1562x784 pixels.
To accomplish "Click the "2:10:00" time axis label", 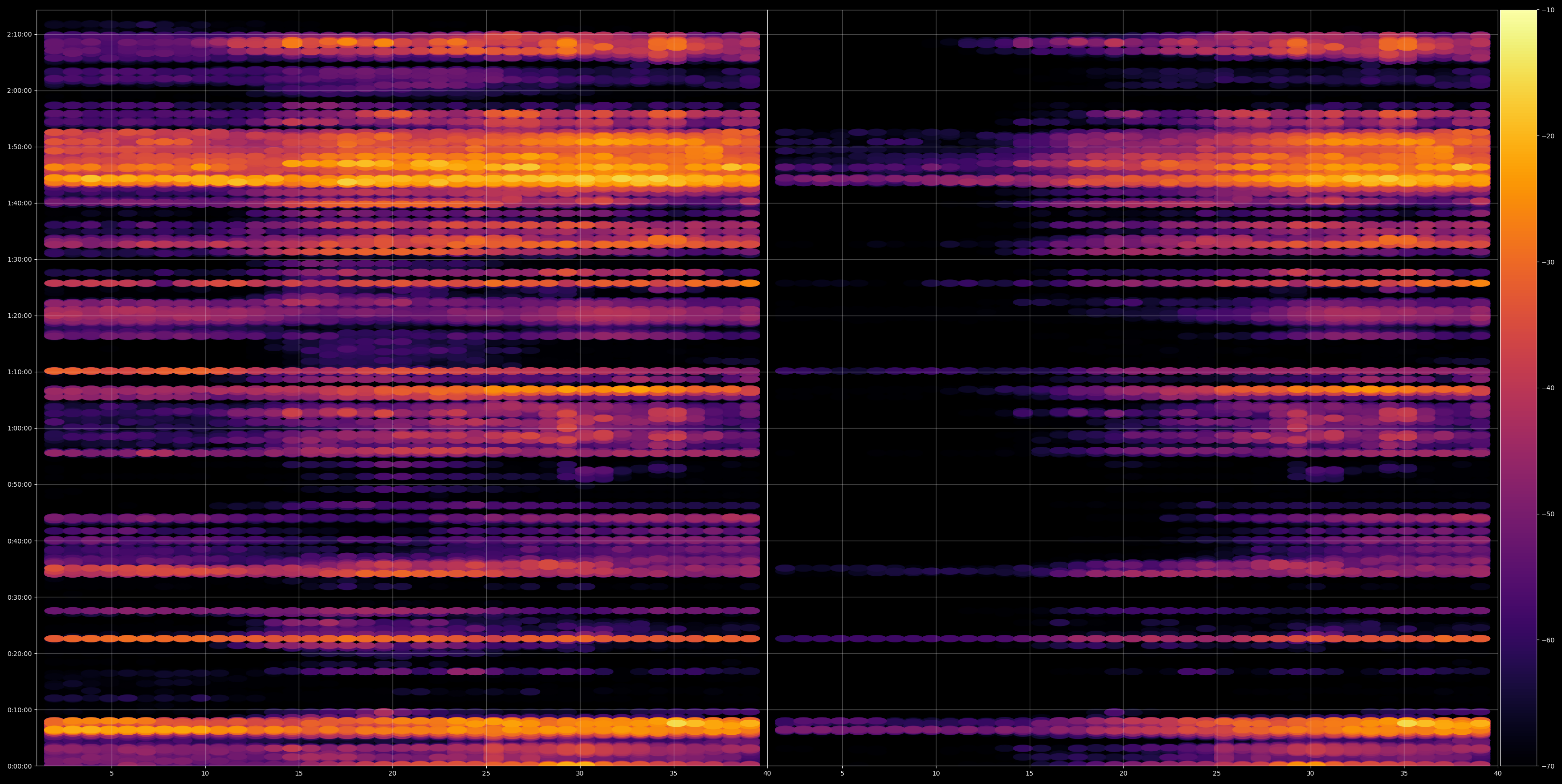I will pos(19,35).
